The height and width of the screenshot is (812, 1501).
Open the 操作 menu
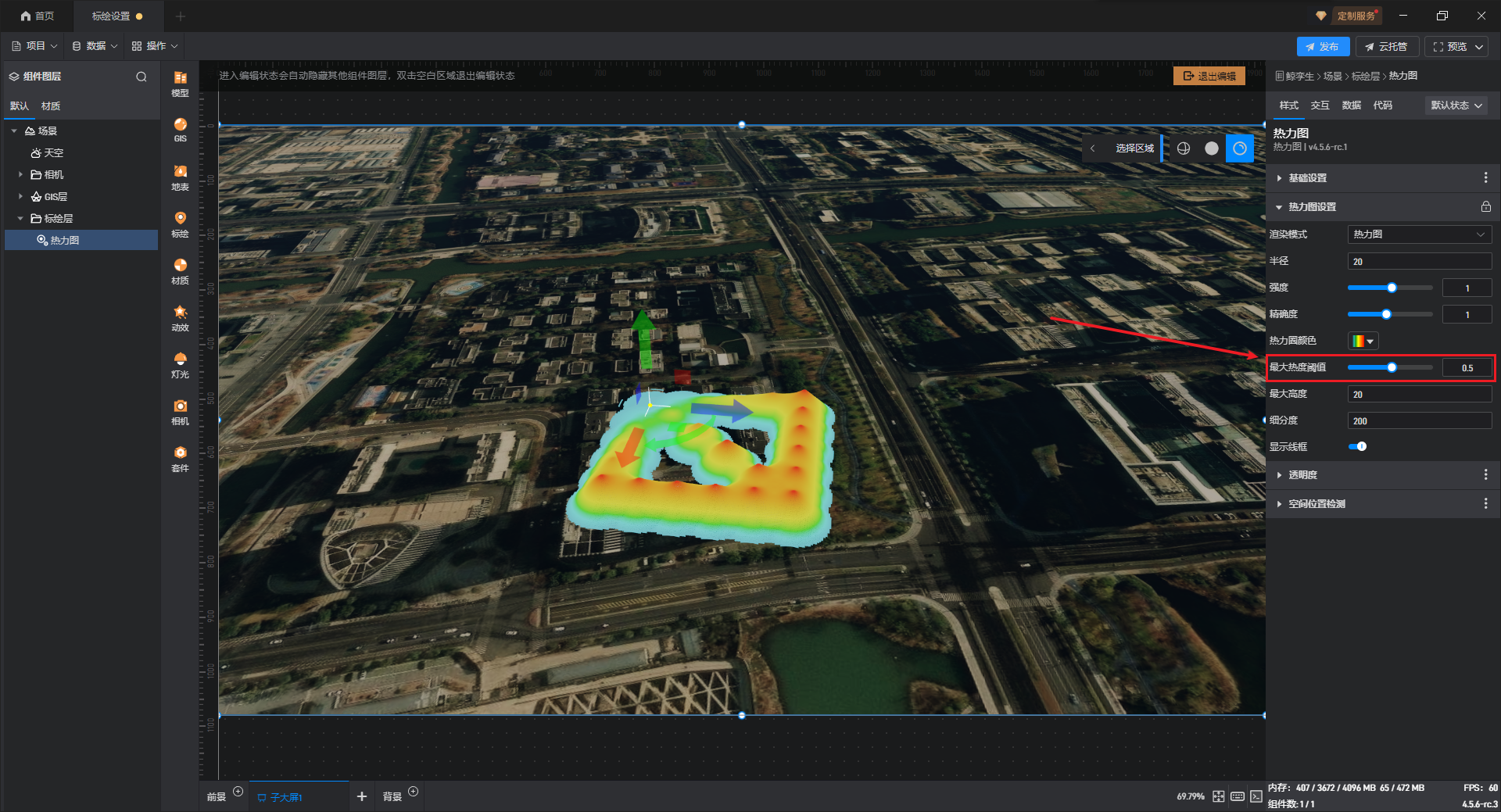point(155,46)
